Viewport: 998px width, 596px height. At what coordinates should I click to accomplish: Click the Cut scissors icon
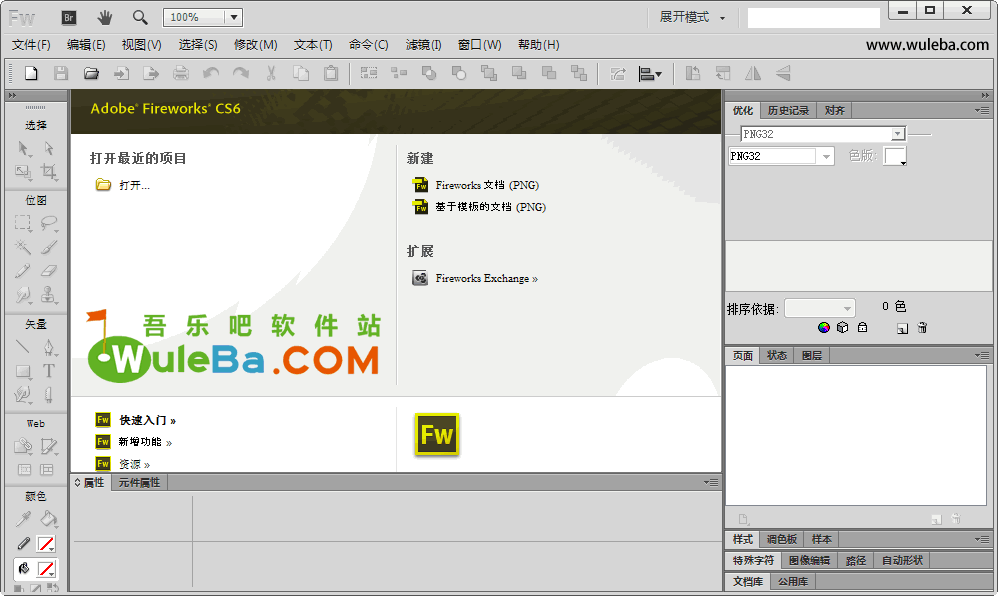tap(271, 73)
